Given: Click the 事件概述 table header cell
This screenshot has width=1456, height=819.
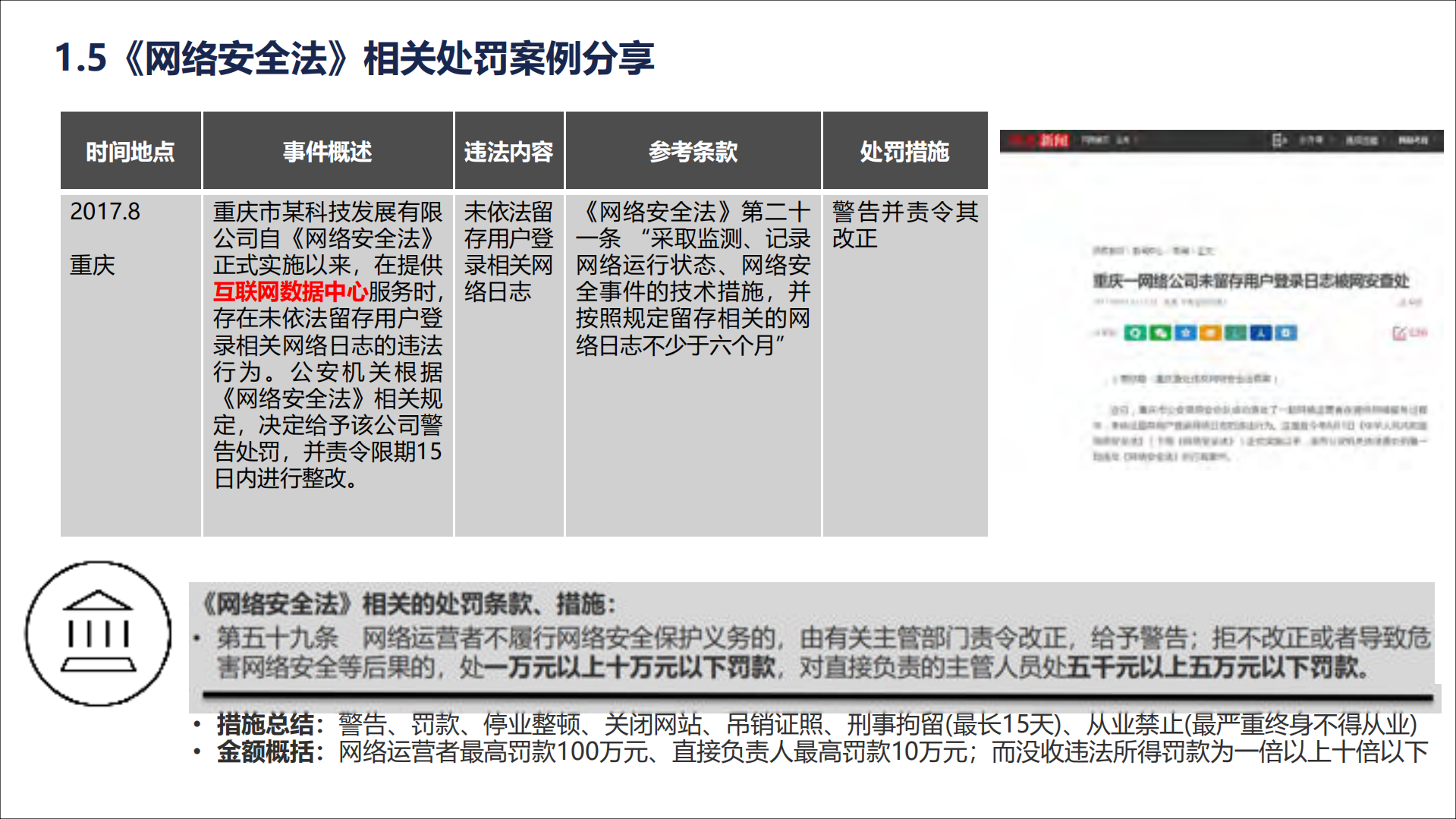Looking at the screenshot, I should (328, 150).
